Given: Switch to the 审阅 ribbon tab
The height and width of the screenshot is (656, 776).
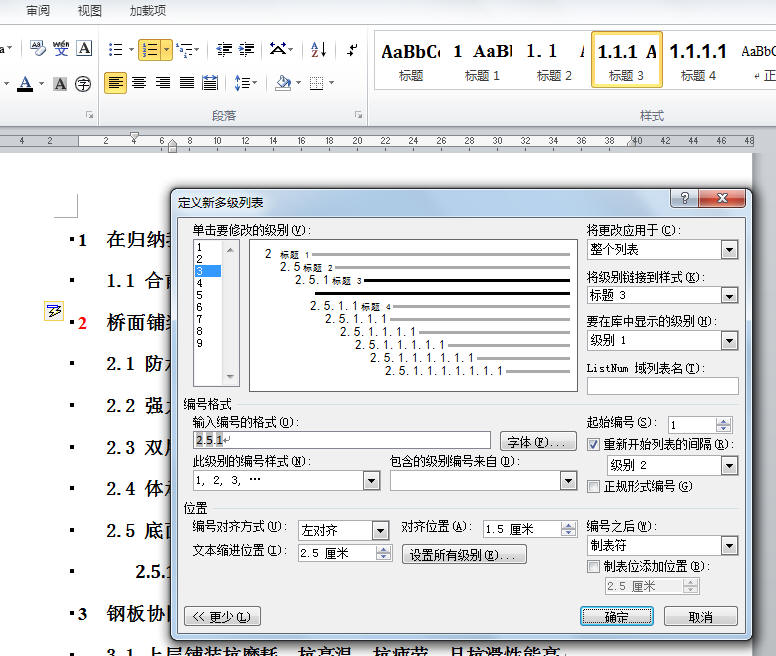Looking at the screenshot, I should click(38, 10).
